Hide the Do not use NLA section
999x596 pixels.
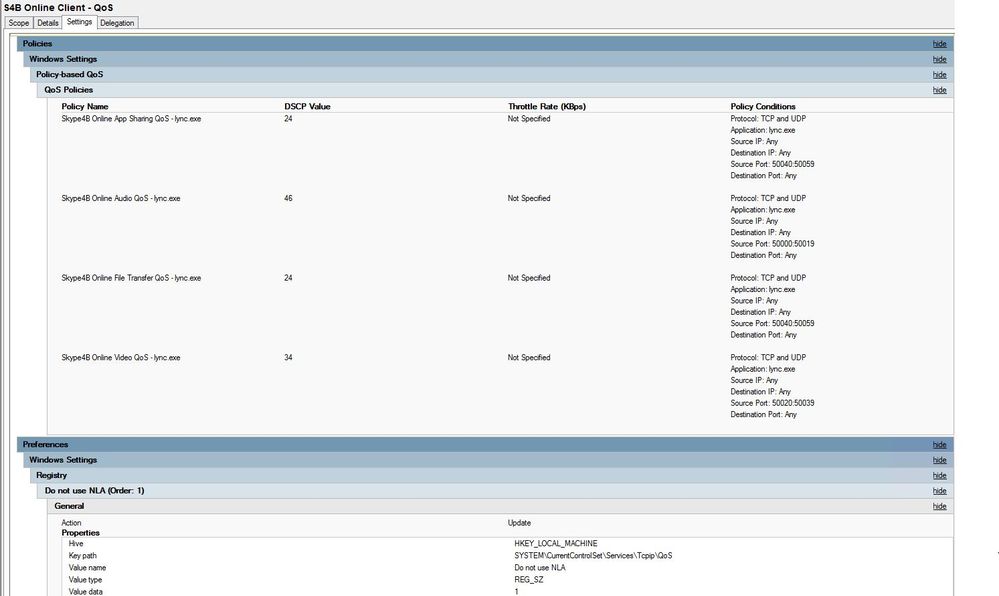point(939,491)
